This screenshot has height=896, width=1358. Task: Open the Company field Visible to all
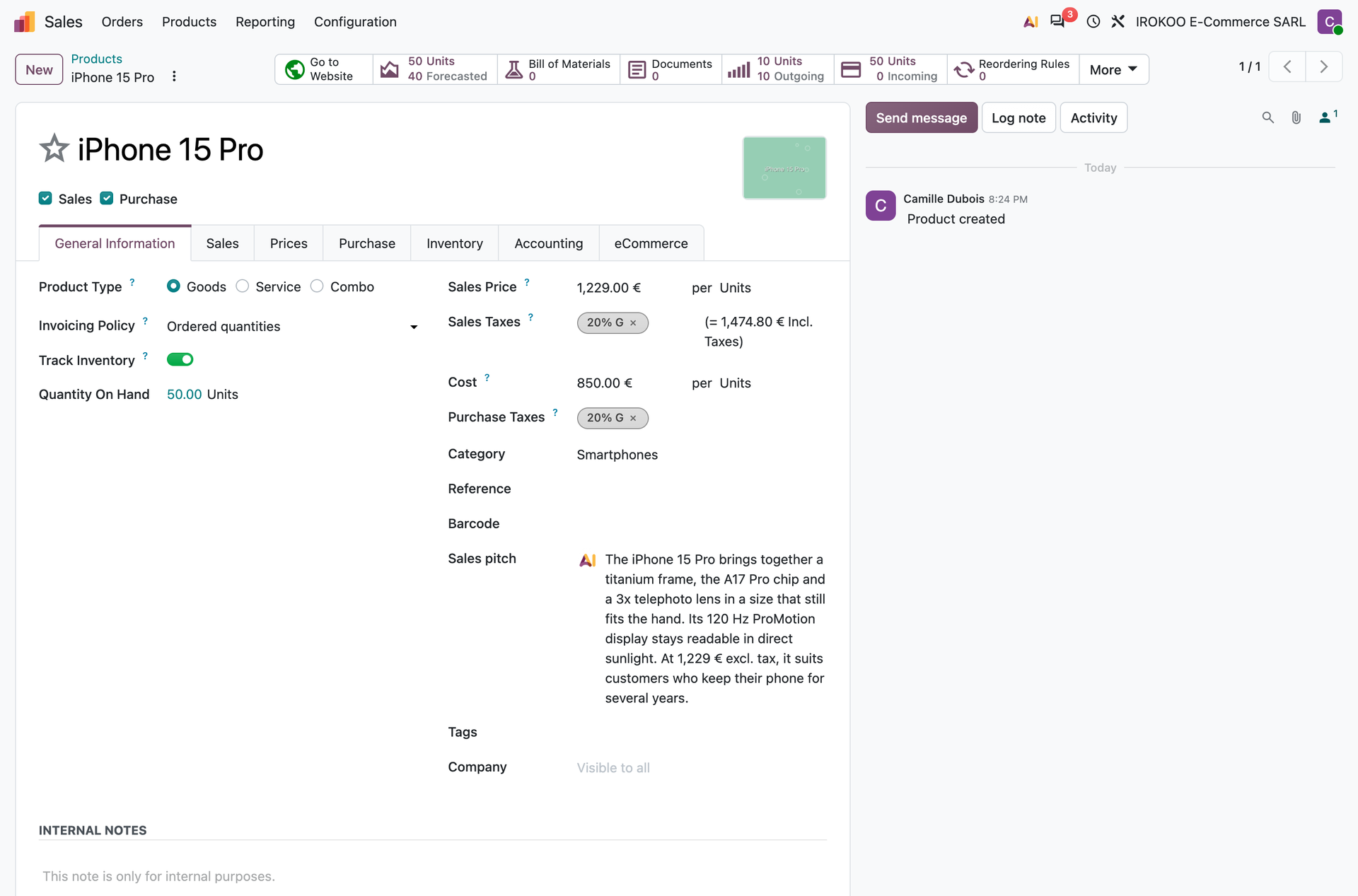613,768
